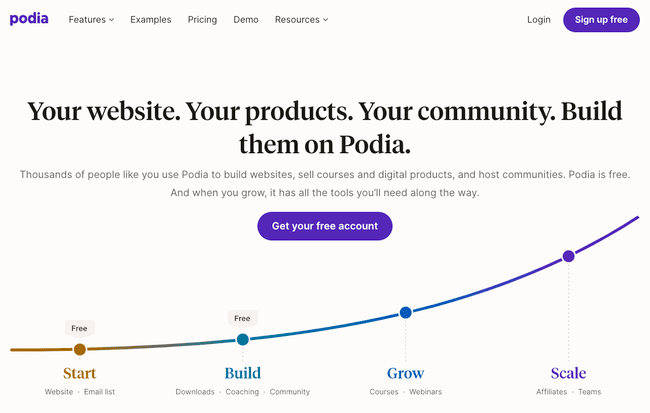Select the Scale stage heading
Image resolution: width=650 pixels, height=413 pixels.
[x=568, y=373]
